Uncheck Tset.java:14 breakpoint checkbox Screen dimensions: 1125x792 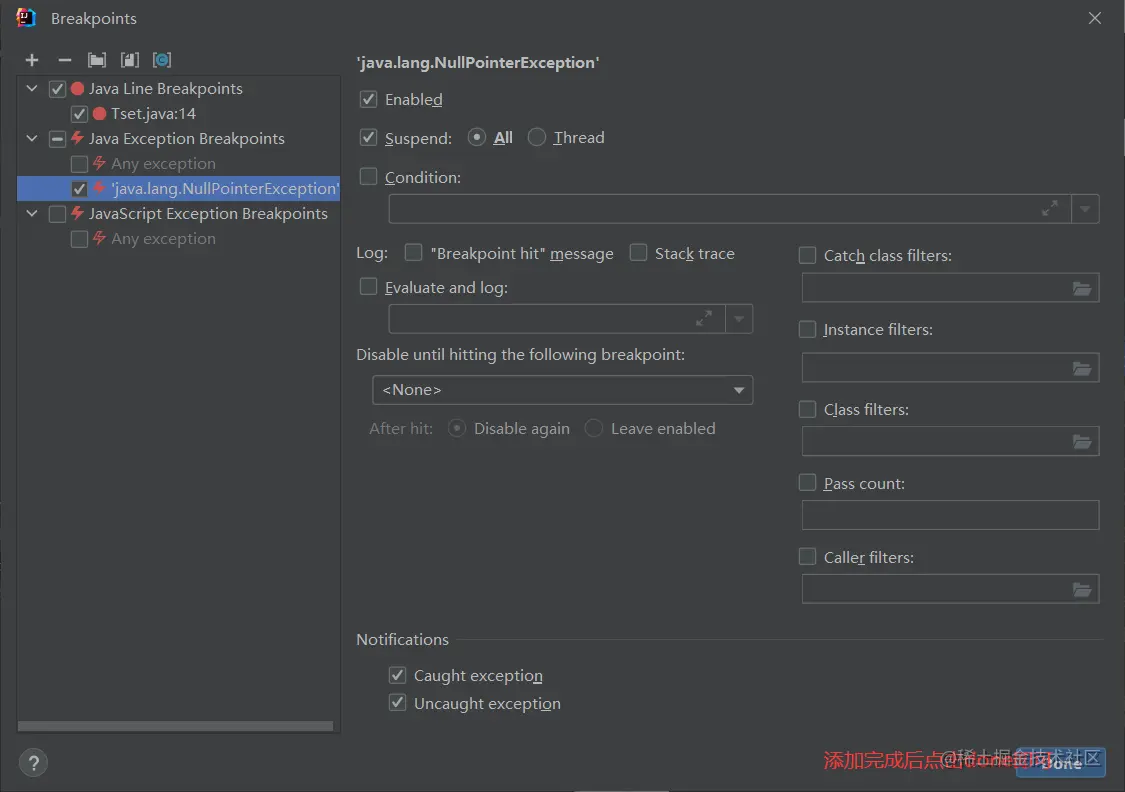point(80,114)
